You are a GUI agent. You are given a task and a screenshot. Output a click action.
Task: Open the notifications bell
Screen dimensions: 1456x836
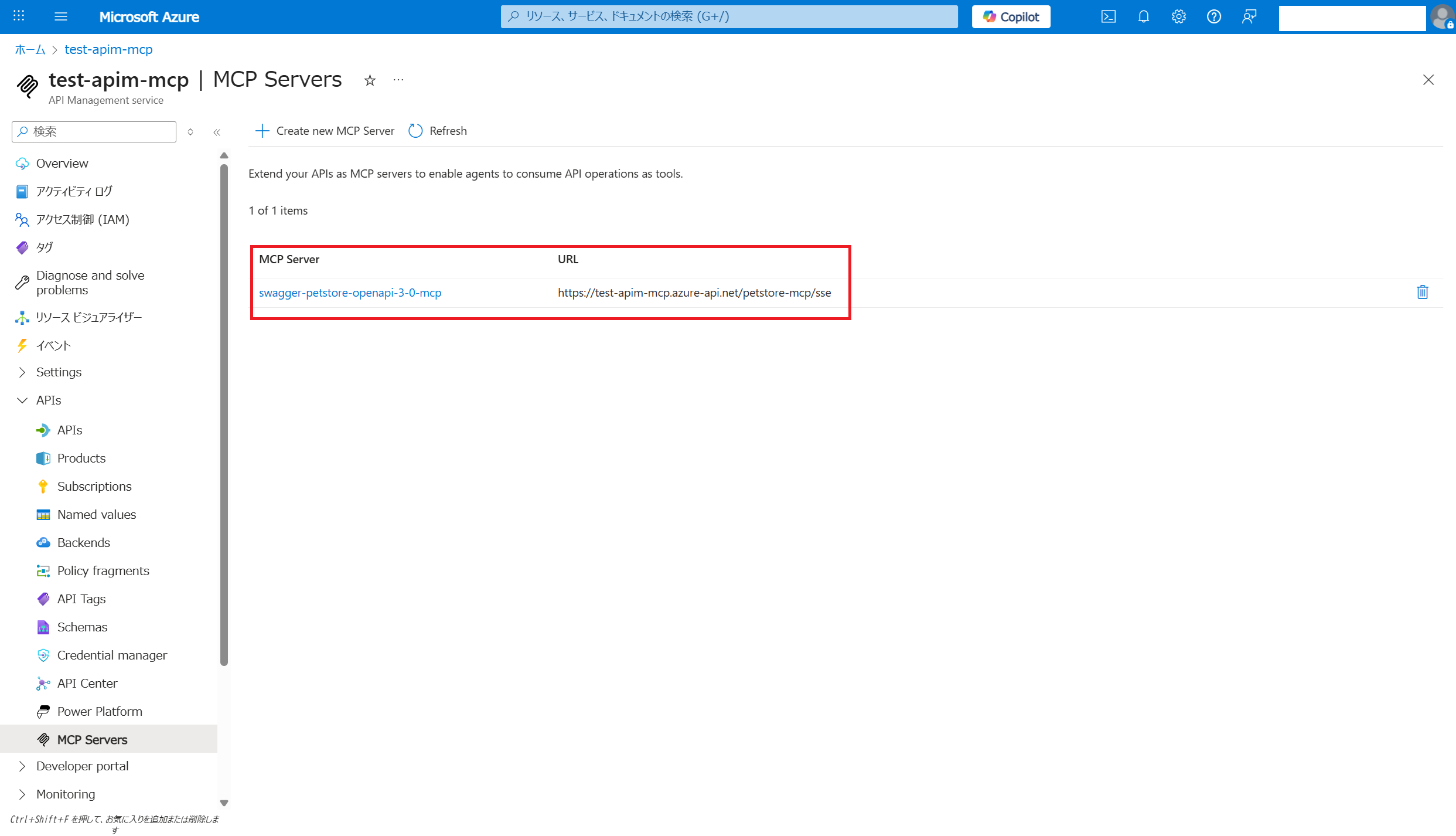pyautogui.click(x=1143, y=16)
